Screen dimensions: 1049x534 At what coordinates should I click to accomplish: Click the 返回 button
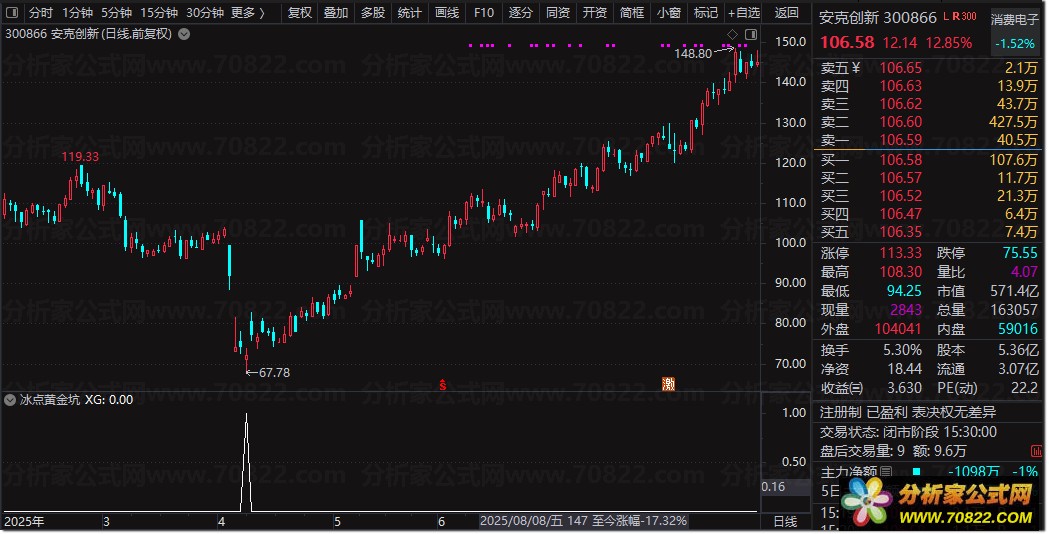tap(787, 13)
